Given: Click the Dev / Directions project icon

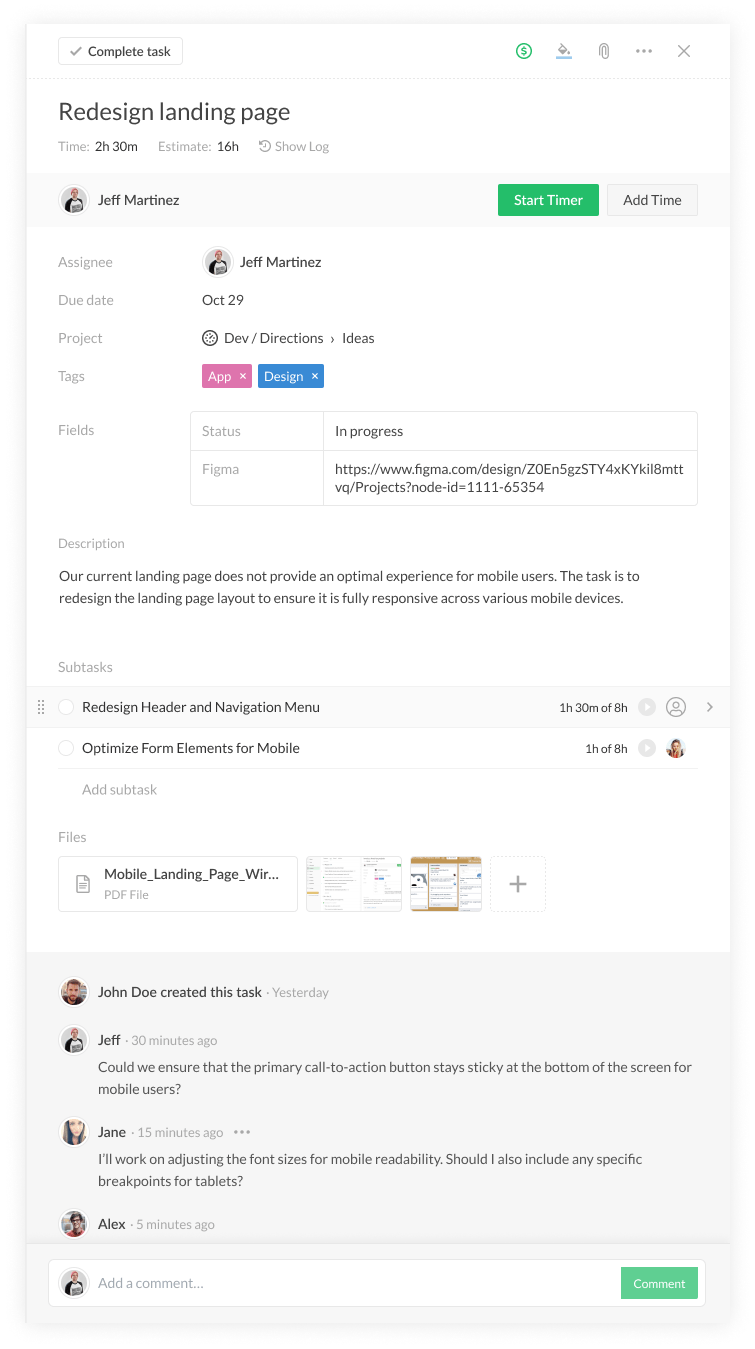Looking at the screenshot, I should (210, 338).
